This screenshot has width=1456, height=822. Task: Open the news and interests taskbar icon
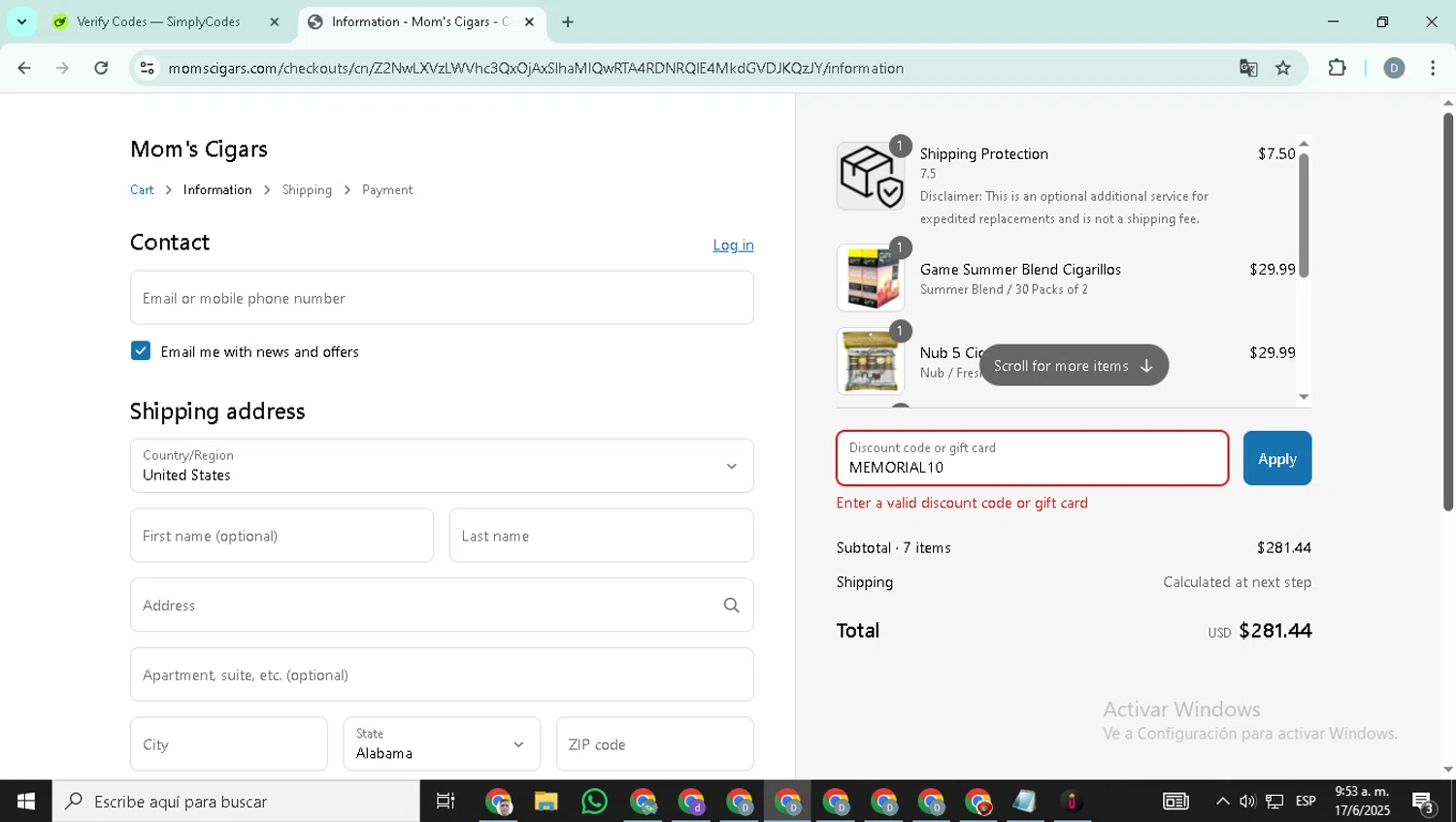pyautogui.click(x=1175, y=802)
